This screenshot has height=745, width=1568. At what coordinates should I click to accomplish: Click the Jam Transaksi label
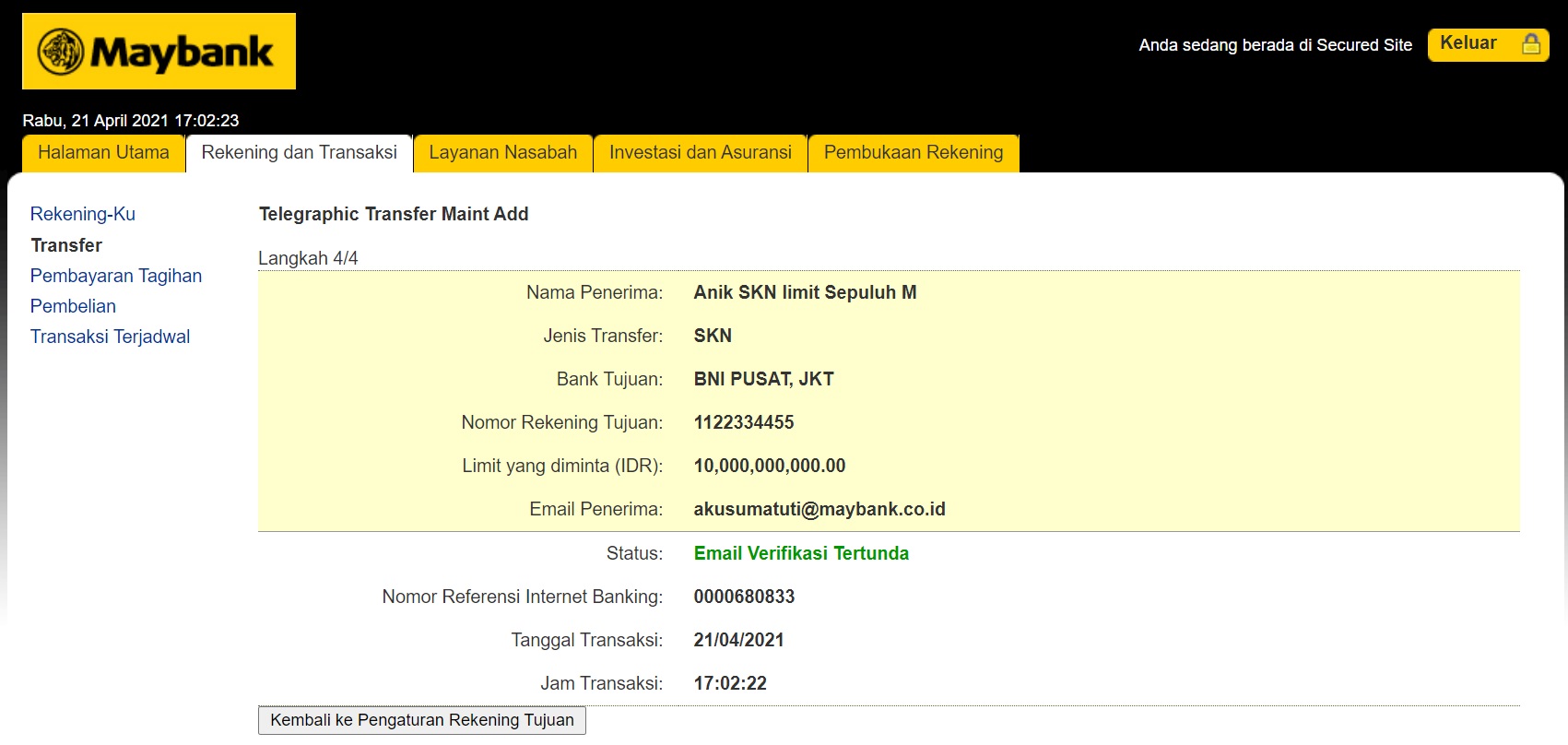point(602,683)
